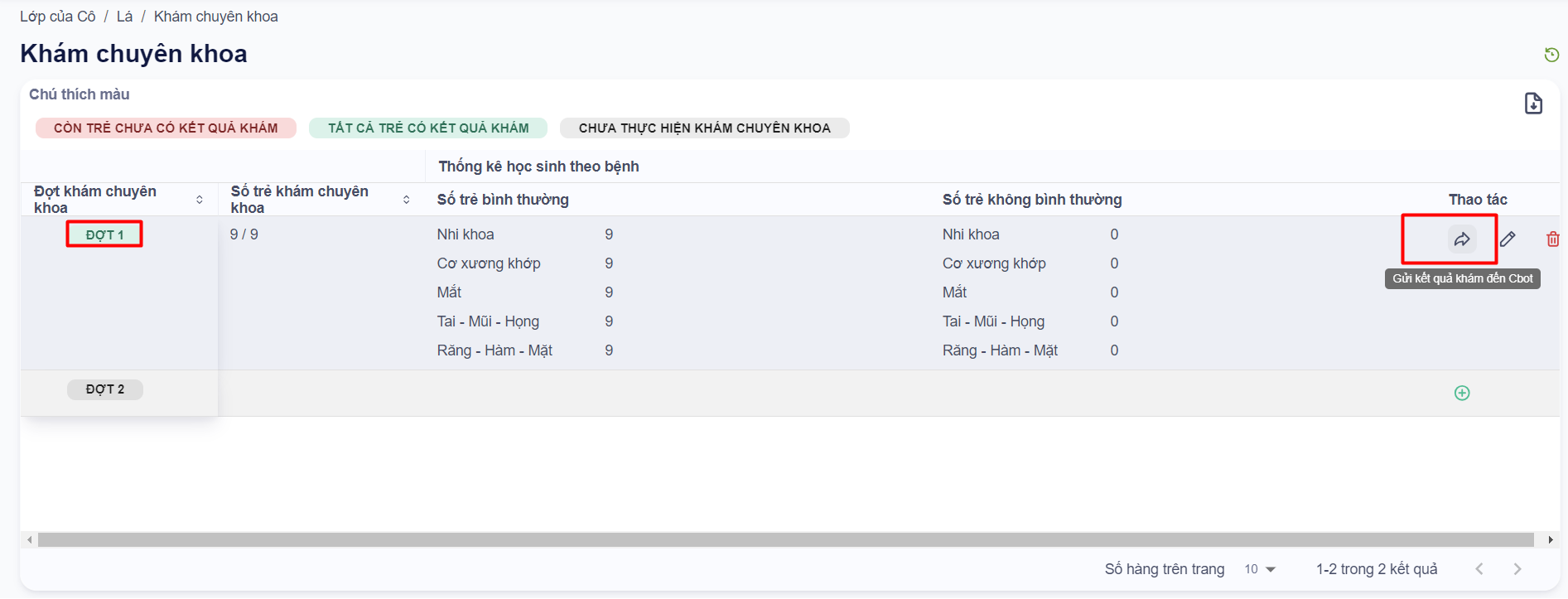Image resolution: width=1568 pixels, height=599 pixels.
Task: Delete Đợt 1 using the red trash icon
Action: [1552, 239]
